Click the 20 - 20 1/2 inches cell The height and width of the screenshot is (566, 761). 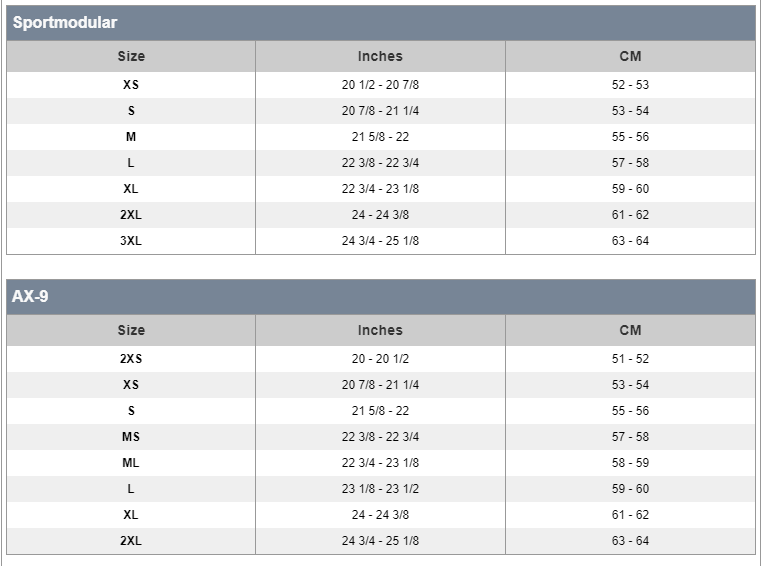pos(380,359)
